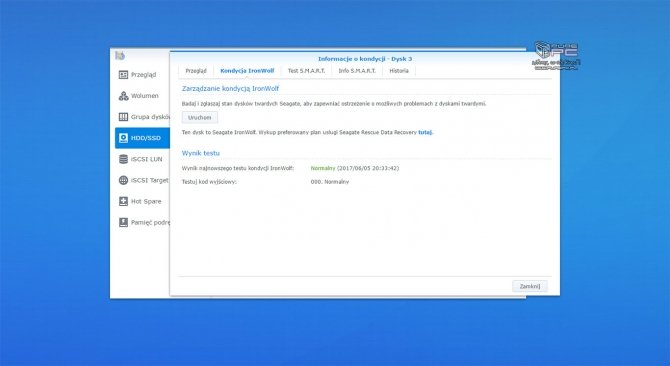670x366 pixels.
Task: Click the Zarządzanie kondycją IronWolf heading
Action: click(x=230, y=89)
